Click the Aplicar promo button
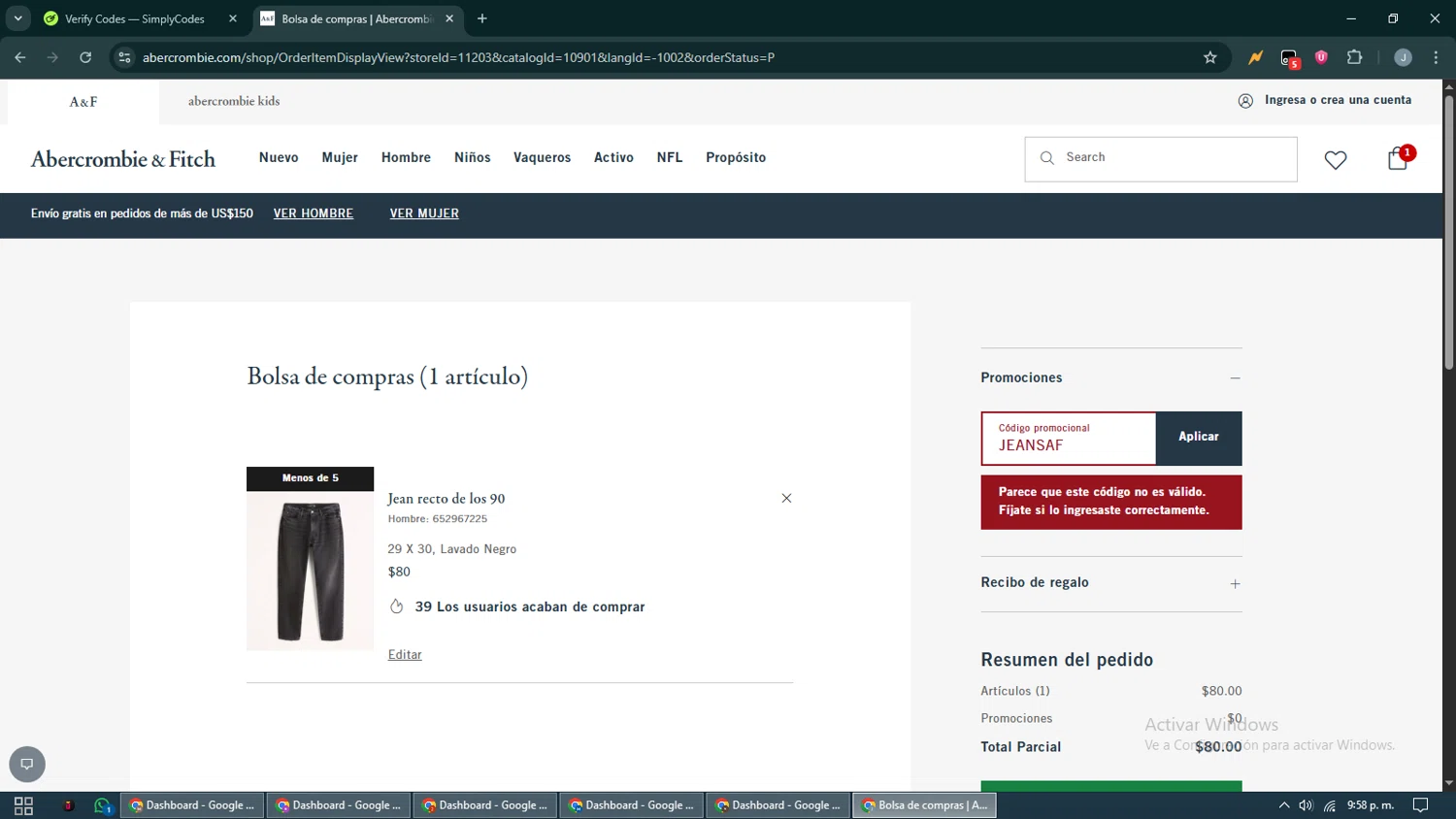Image resolution: width=1456 pixels, height=819 pixels. 1199,437
